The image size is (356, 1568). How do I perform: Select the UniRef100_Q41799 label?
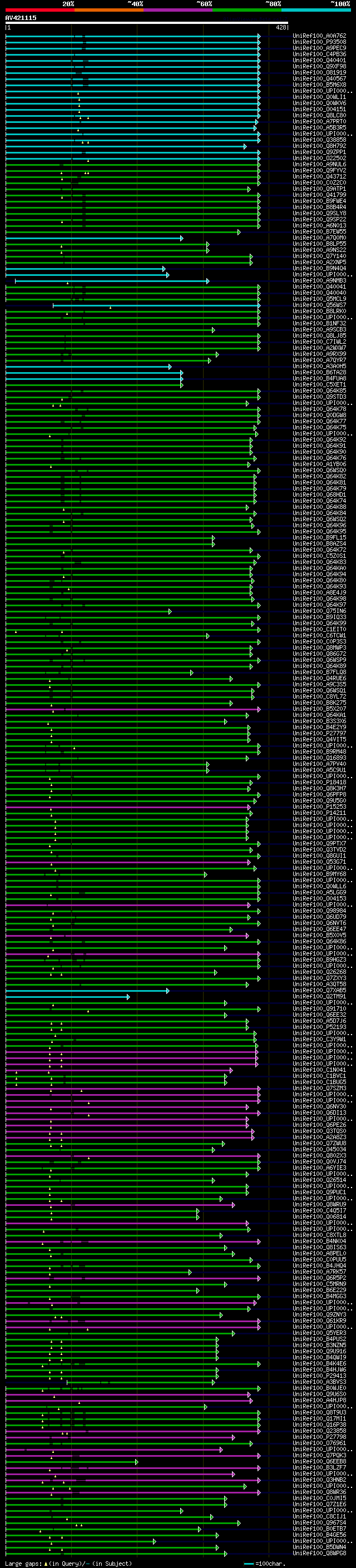319,195
